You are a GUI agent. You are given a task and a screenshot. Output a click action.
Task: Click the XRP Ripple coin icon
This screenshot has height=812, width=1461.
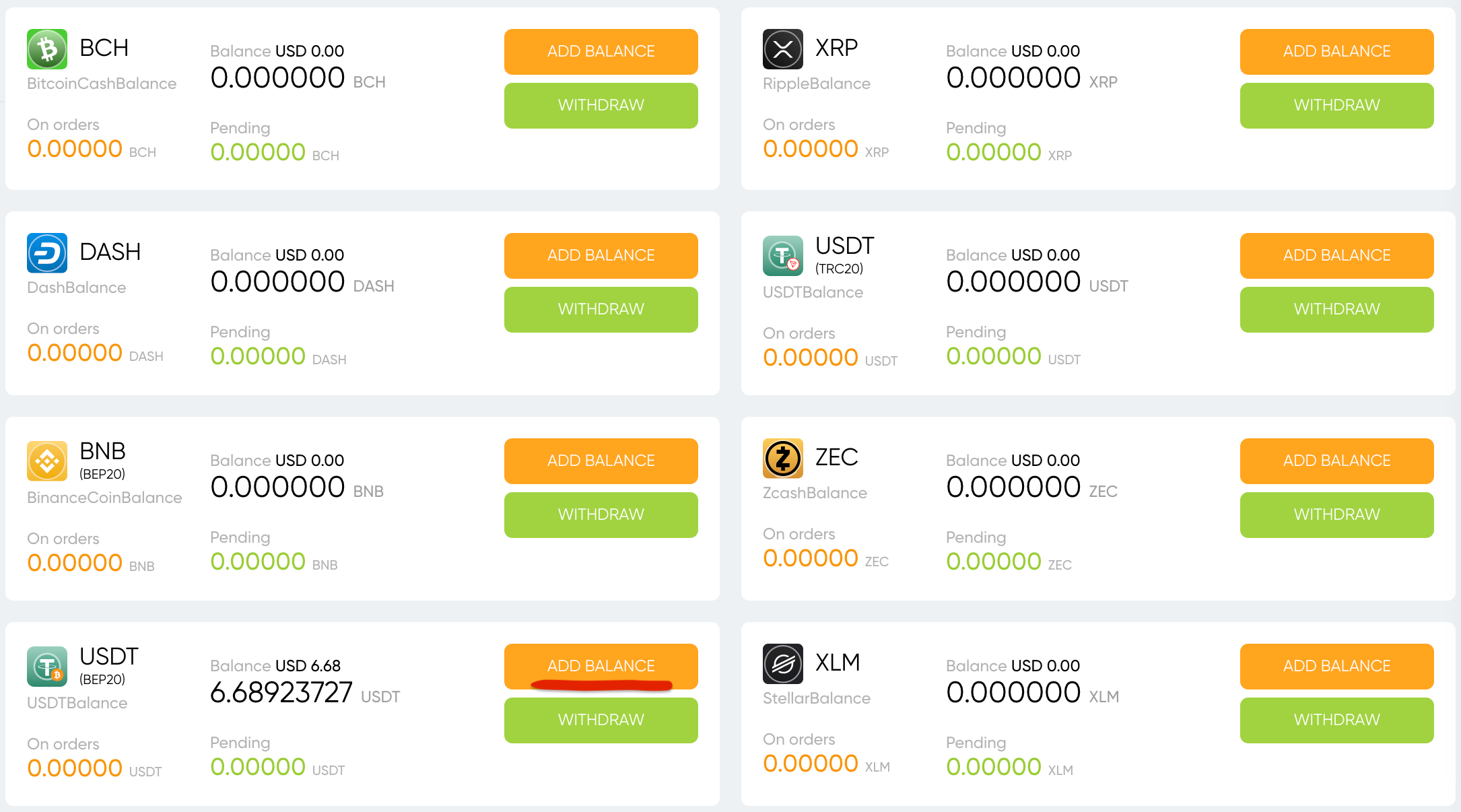point(783,49)
